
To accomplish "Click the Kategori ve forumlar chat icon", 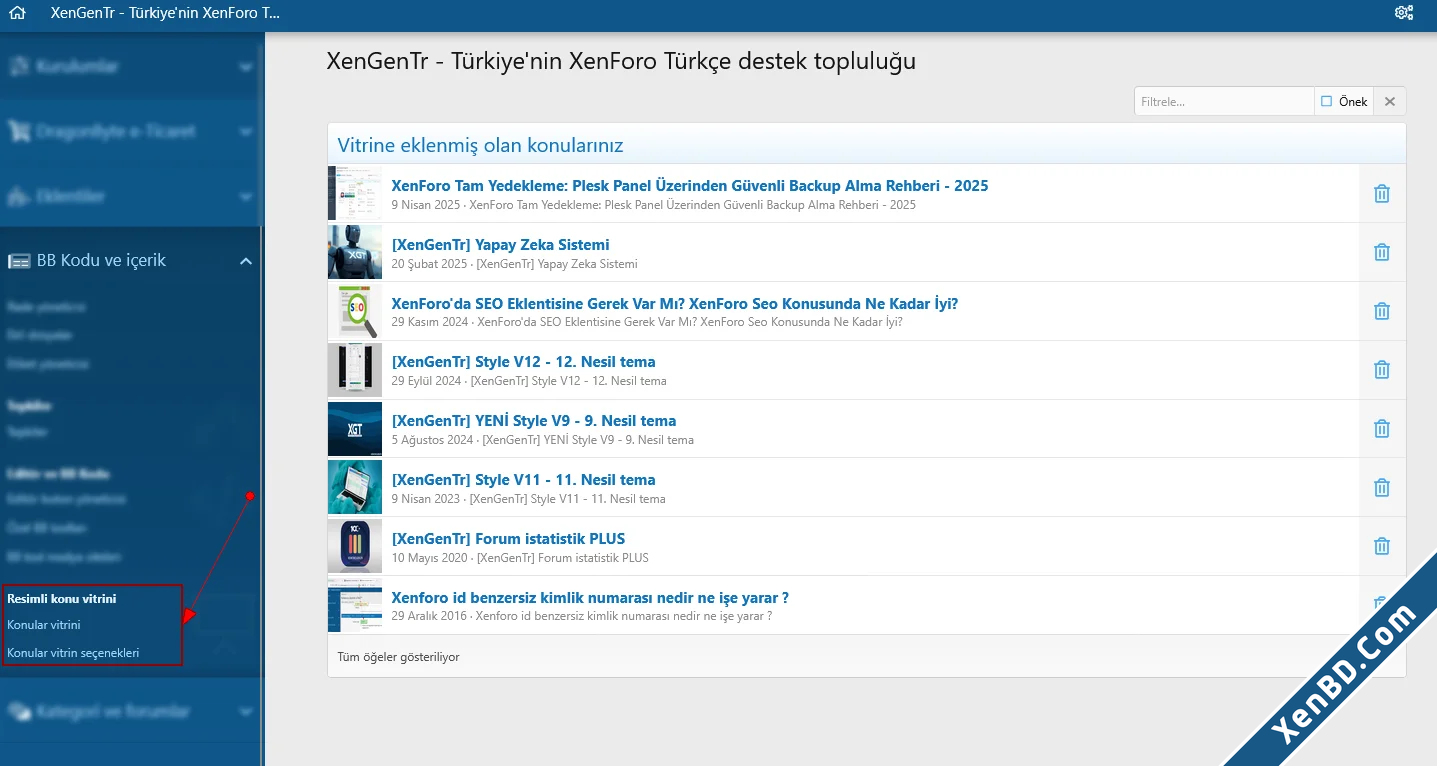I will [19, 711].
